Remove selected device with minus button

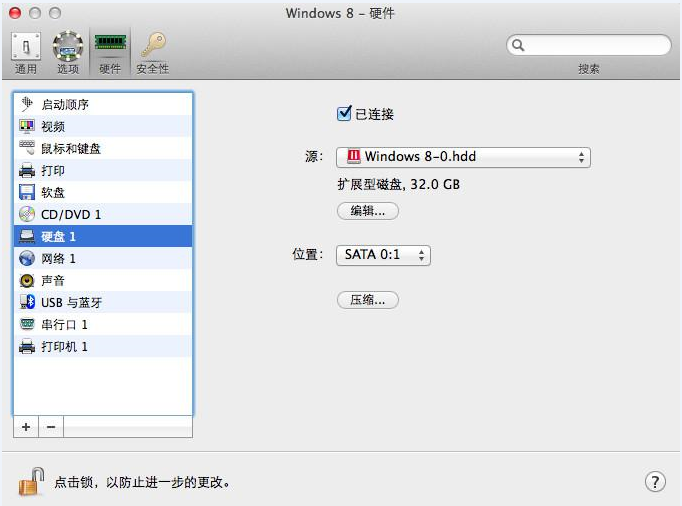click(51, 427)
